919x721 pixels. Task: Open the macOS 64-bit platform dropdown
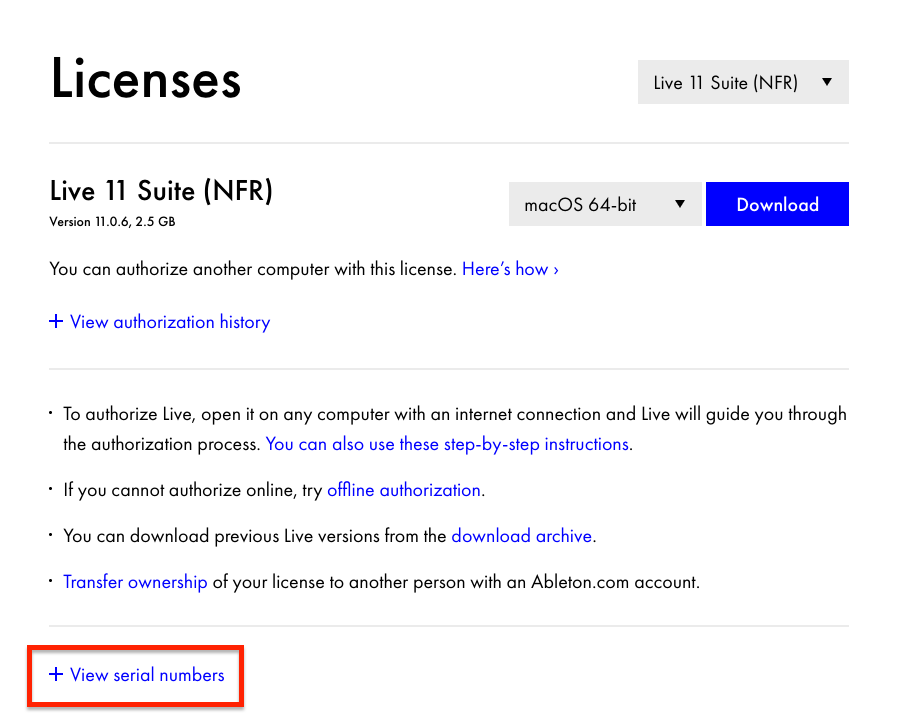(x=604, y=204)
